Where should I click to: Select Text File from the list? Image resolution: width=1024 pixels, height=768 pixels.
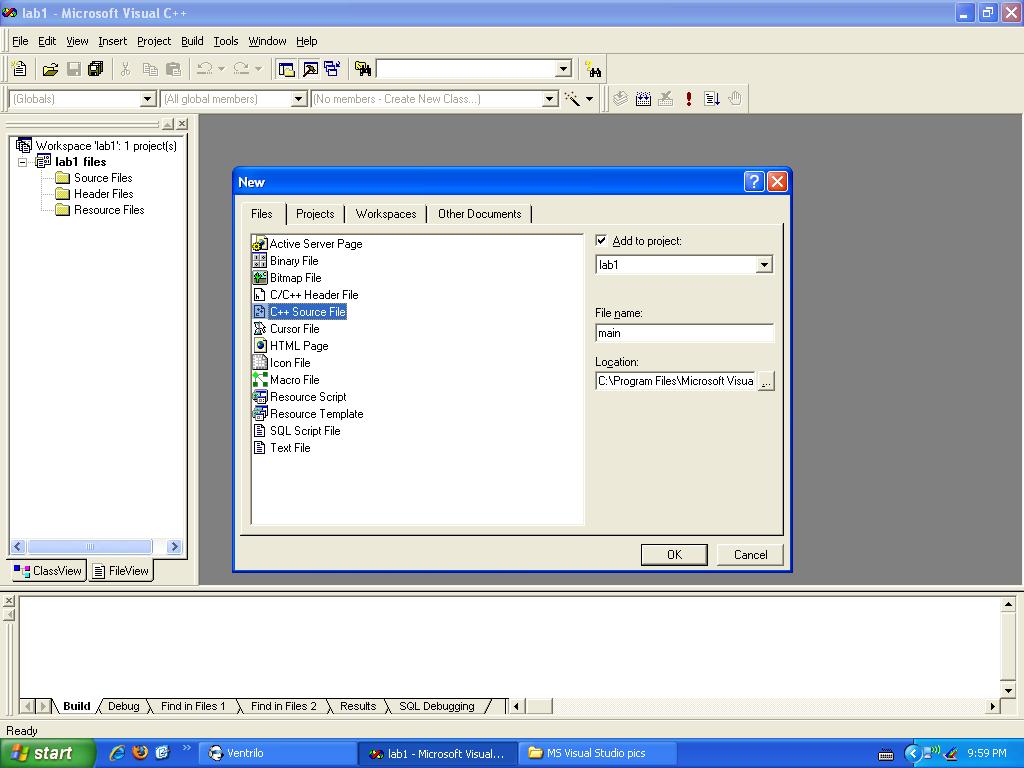click(x=290, y=448)
